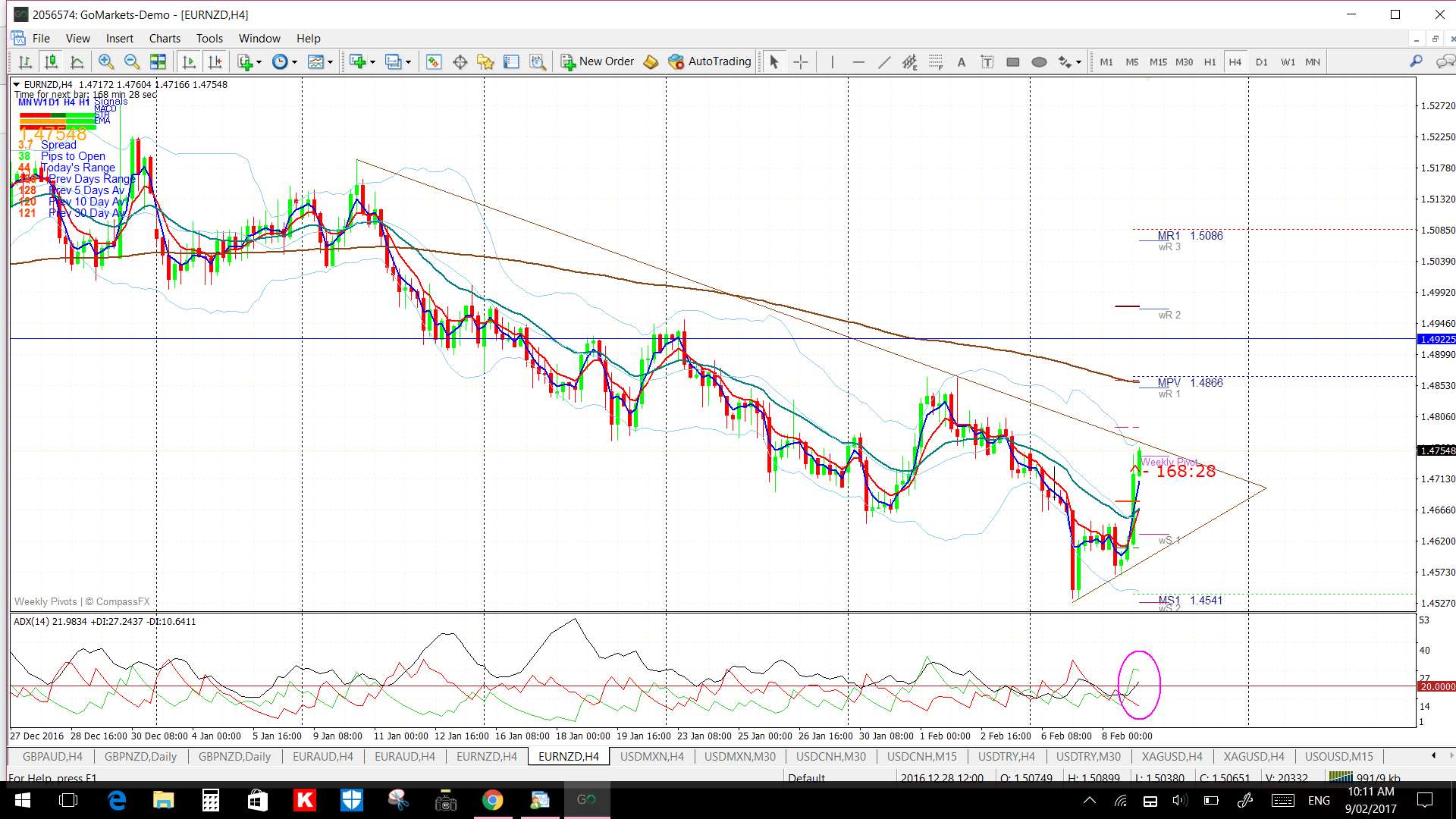This screenshot has width=1456, height=819.
Task: Select the D1 timeframe
Action: click(x=1261, y=62)
